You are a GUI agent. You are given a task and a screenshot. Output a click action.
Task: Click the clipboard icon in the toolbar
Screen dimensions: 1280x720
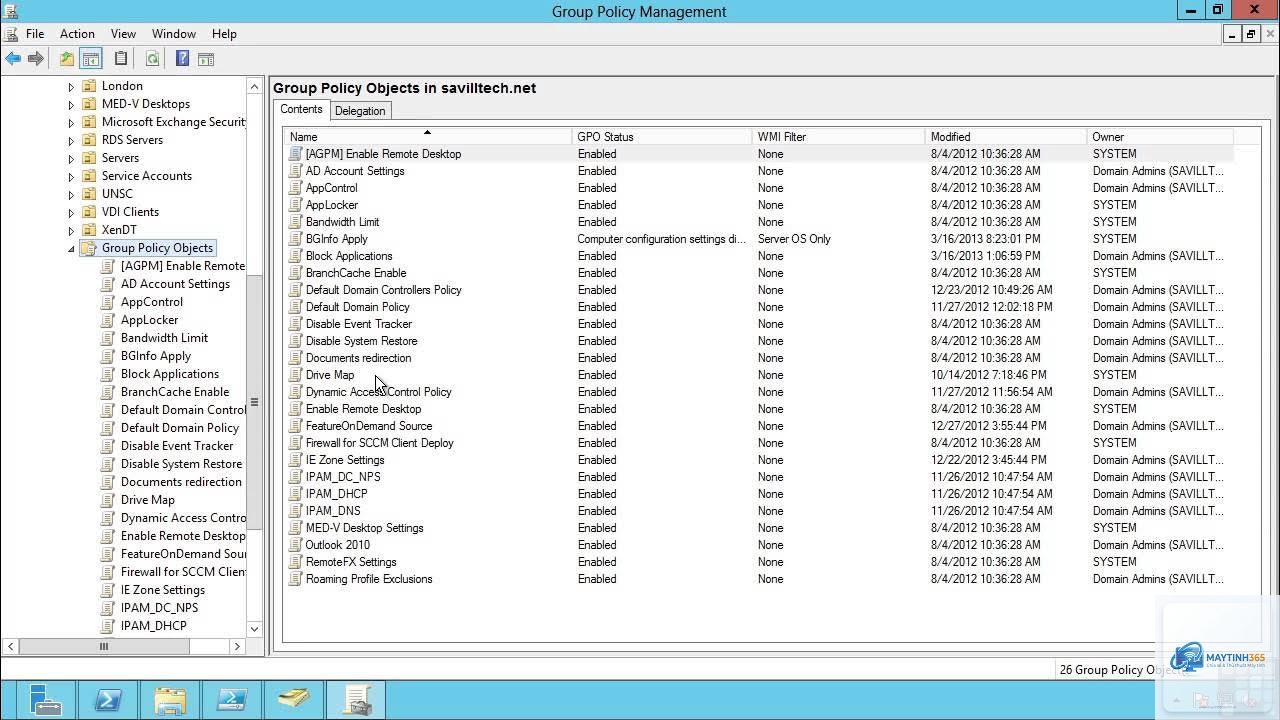(121, 59)
